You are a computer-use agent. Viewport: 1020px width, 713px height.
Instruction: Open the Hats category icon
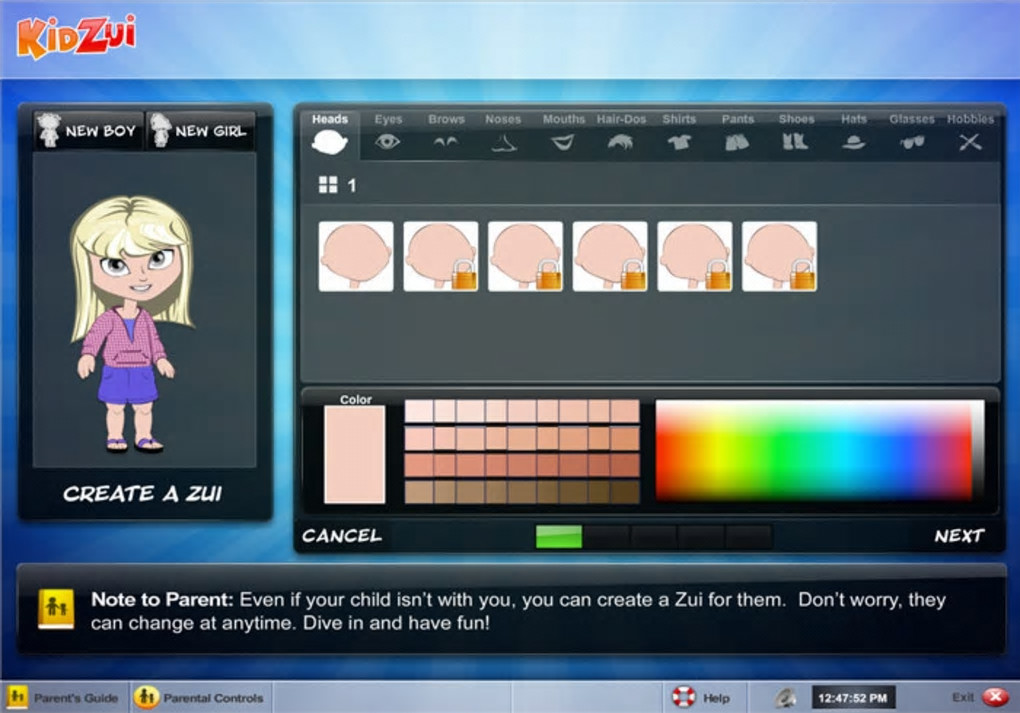pyautogui.click(x=853, y=142)
